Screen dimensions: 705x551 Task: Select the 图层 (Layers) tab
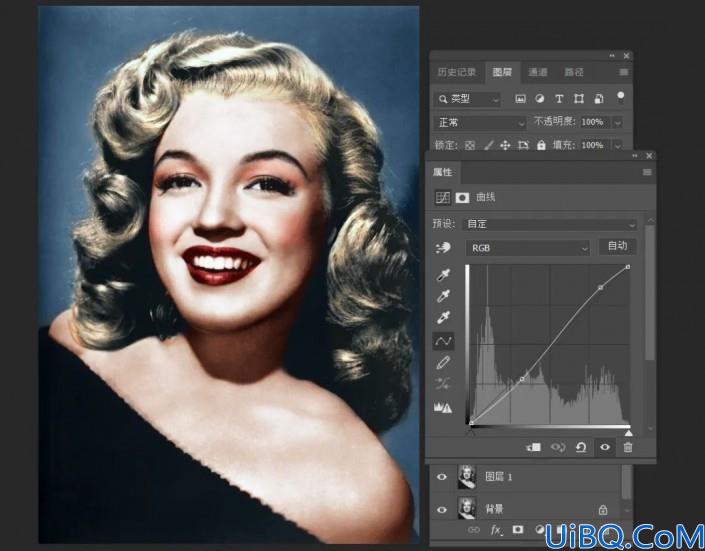pyautogui.click(x=502, y=72)
